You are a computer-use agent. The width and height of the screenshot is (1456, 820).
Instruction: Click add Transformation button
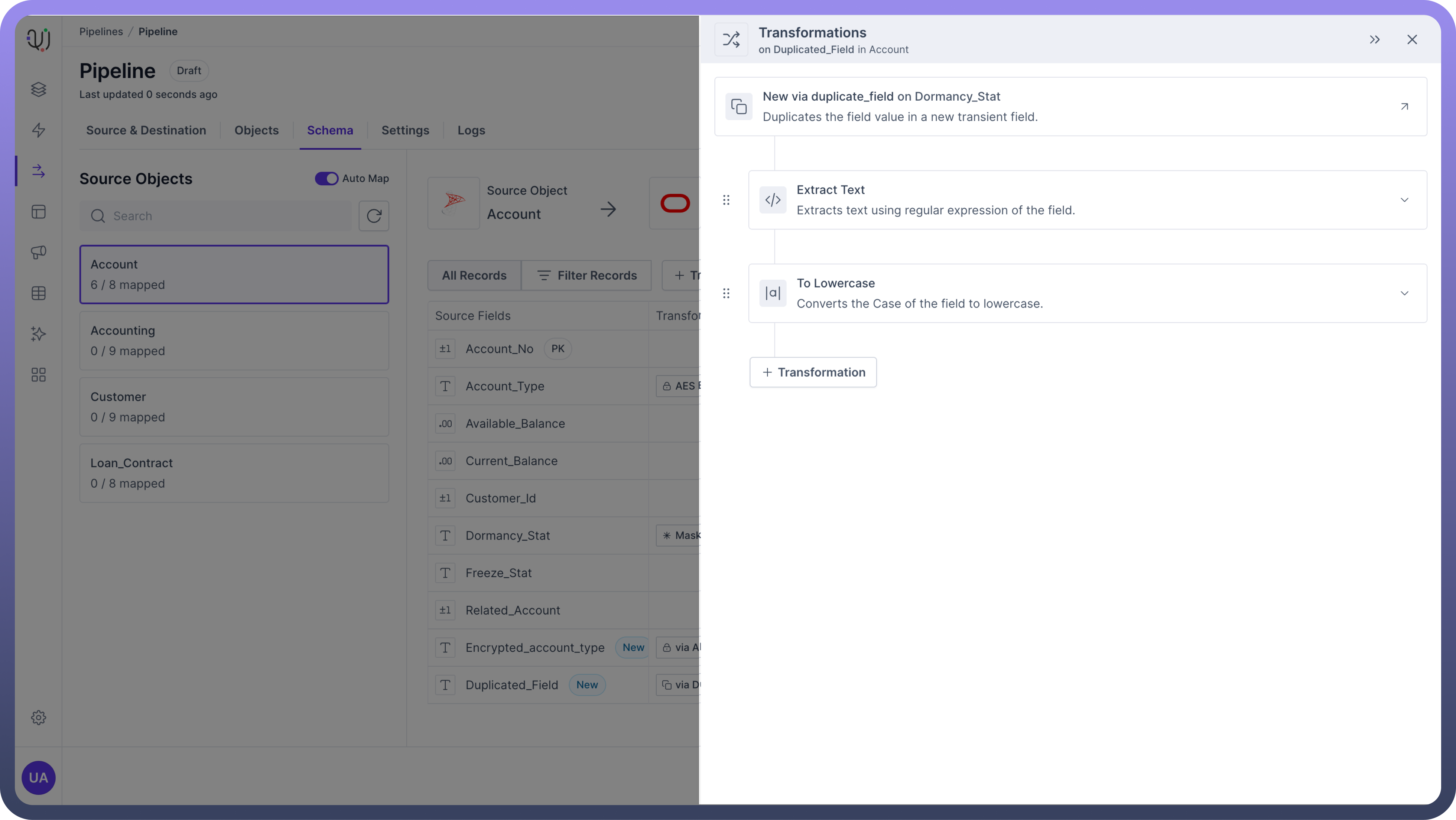point(813,372)
